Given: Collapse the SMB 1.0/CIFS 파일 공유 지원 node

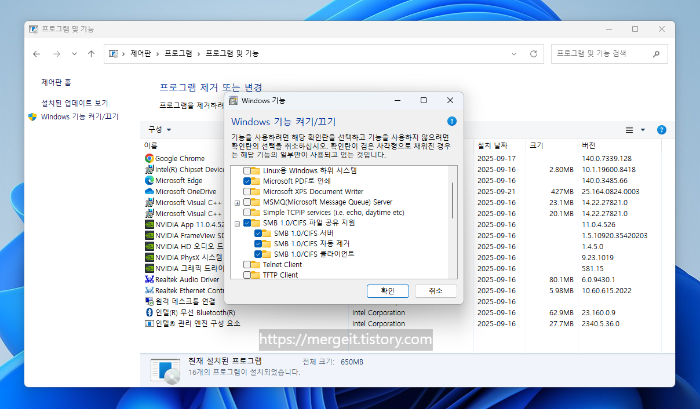Looking at the screenshot, I should (237, 223).
